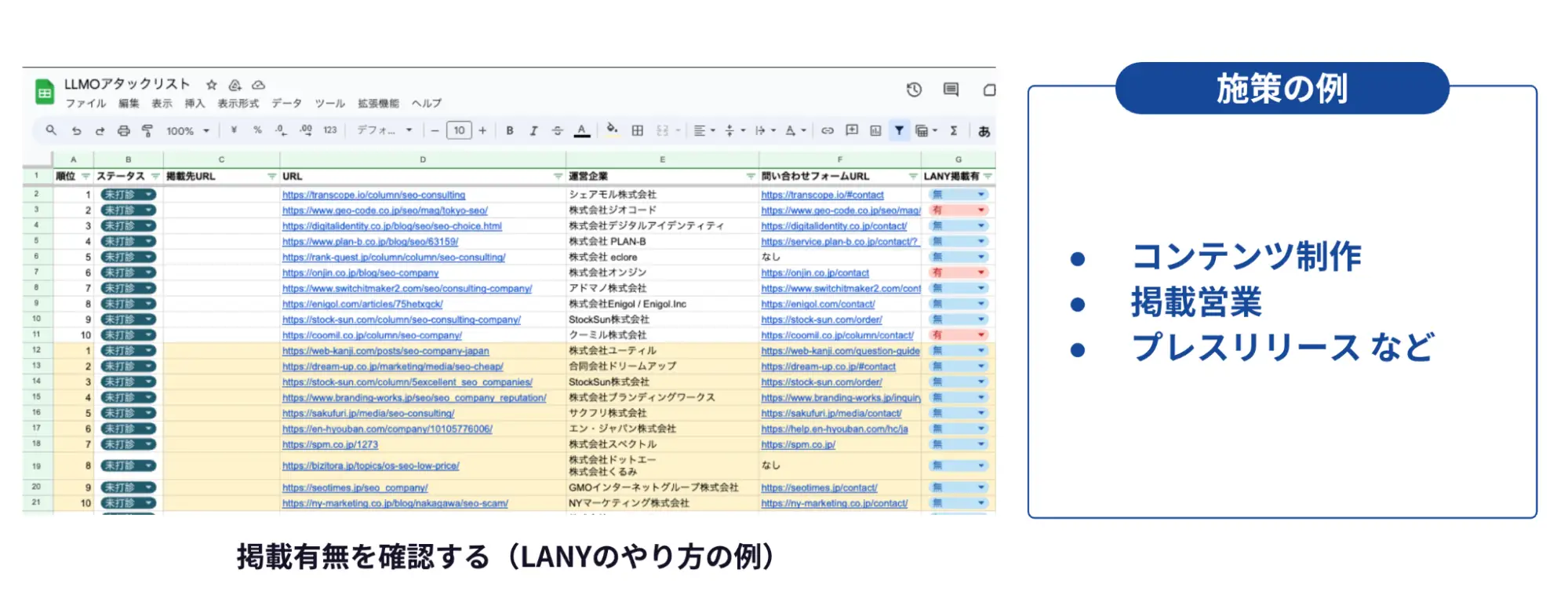Open the transcope.io seo-consulting URL link

point(373,195)
